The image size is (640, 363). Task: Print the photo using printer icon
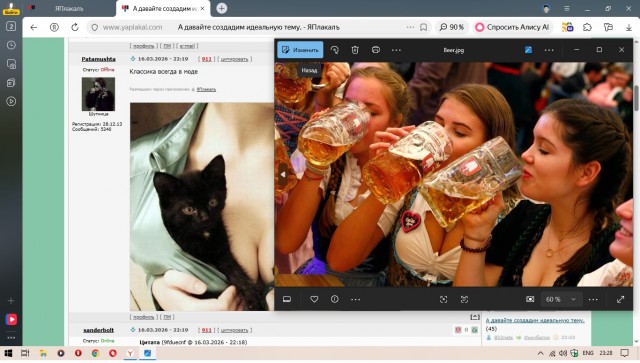(376, 50)
